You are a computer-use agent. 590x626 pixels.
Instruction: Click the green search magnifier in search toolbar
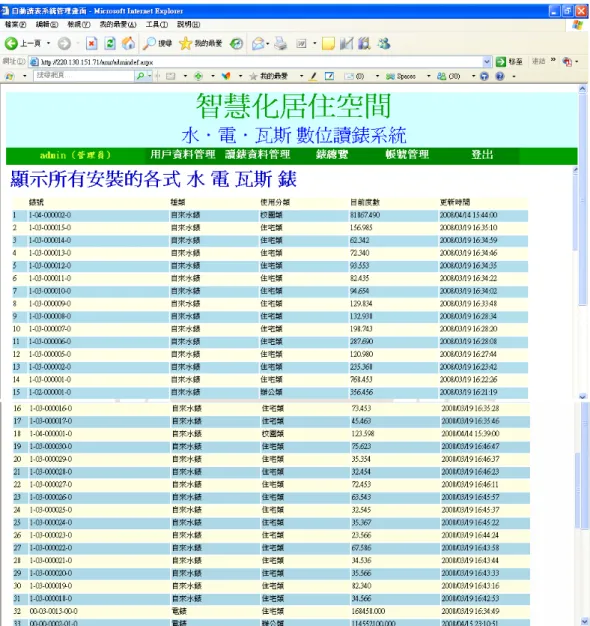[x=140, y=76]
